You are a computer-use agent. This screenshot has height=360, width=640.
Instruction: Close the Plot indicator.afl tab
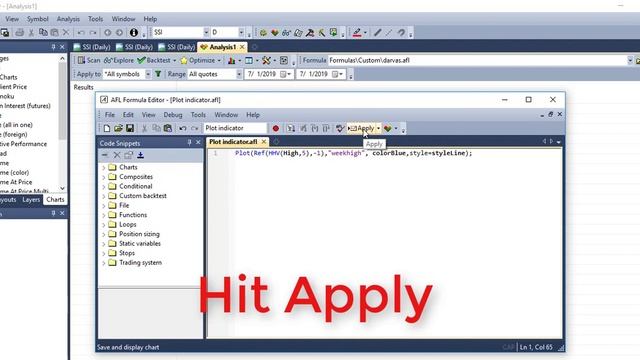[264, 142]
